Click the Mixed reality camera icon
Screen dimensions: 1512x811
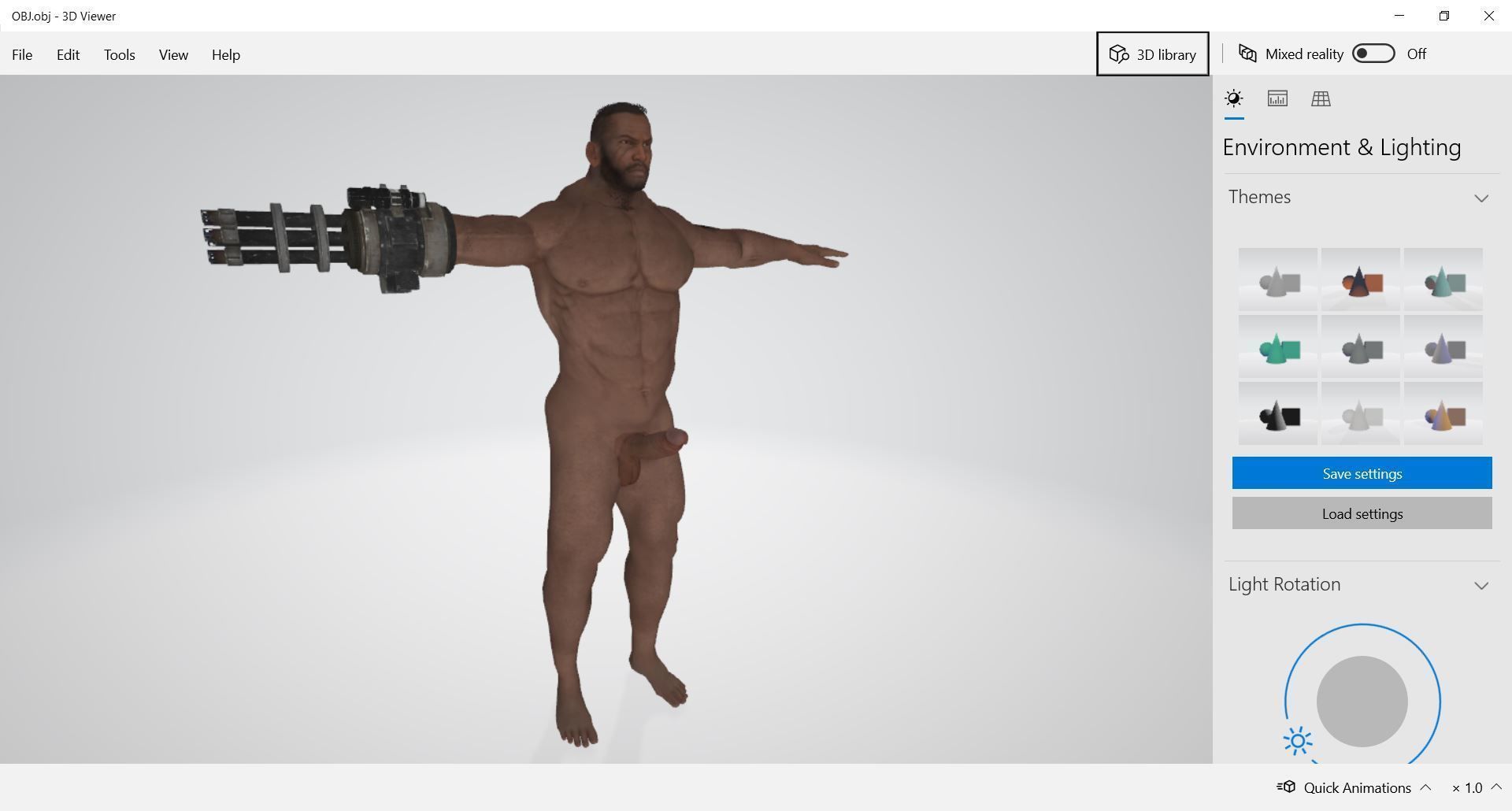pyautogui.click(x=1247, y=54)
